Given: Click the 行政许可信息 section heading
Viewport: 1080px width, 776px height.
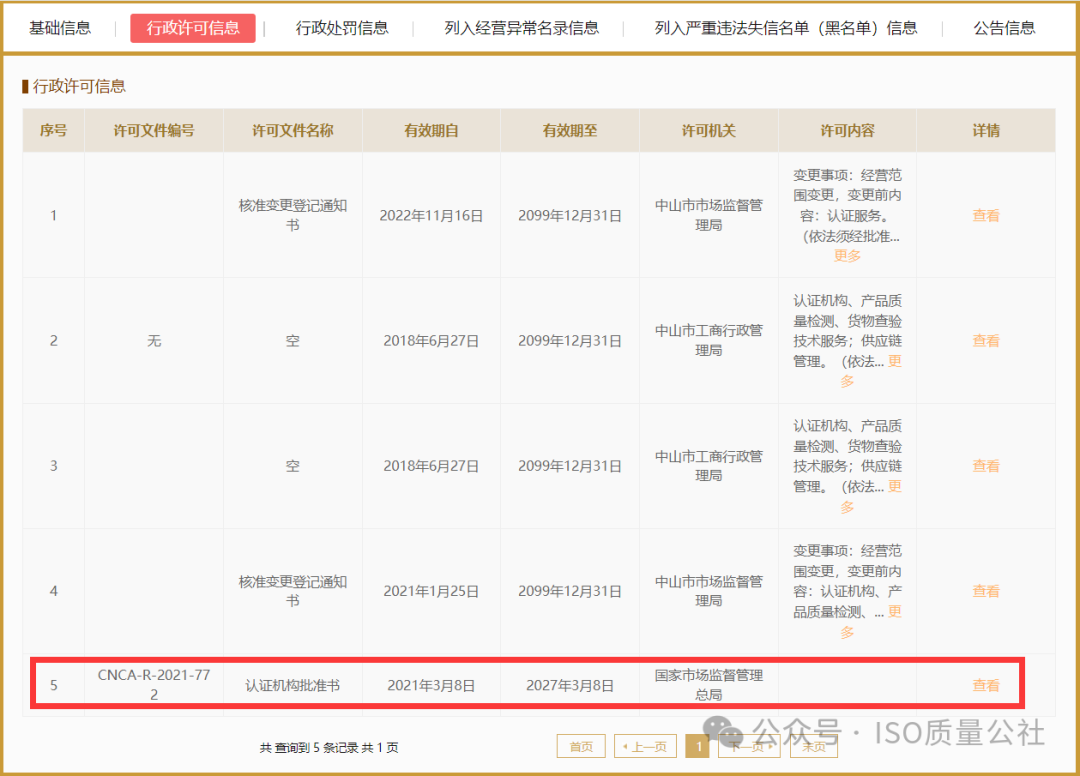Looking at the screenshot, I should [x=79, y=86].
